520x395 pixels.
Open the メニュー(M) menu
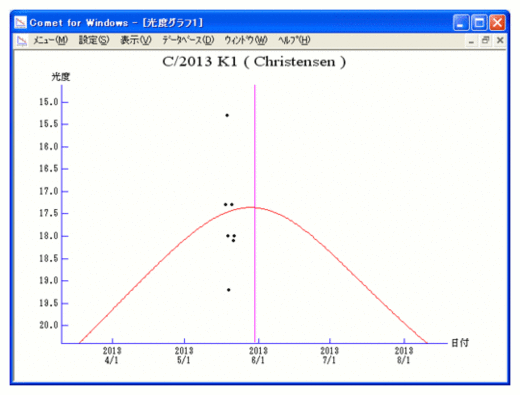(x=50, y=41)
